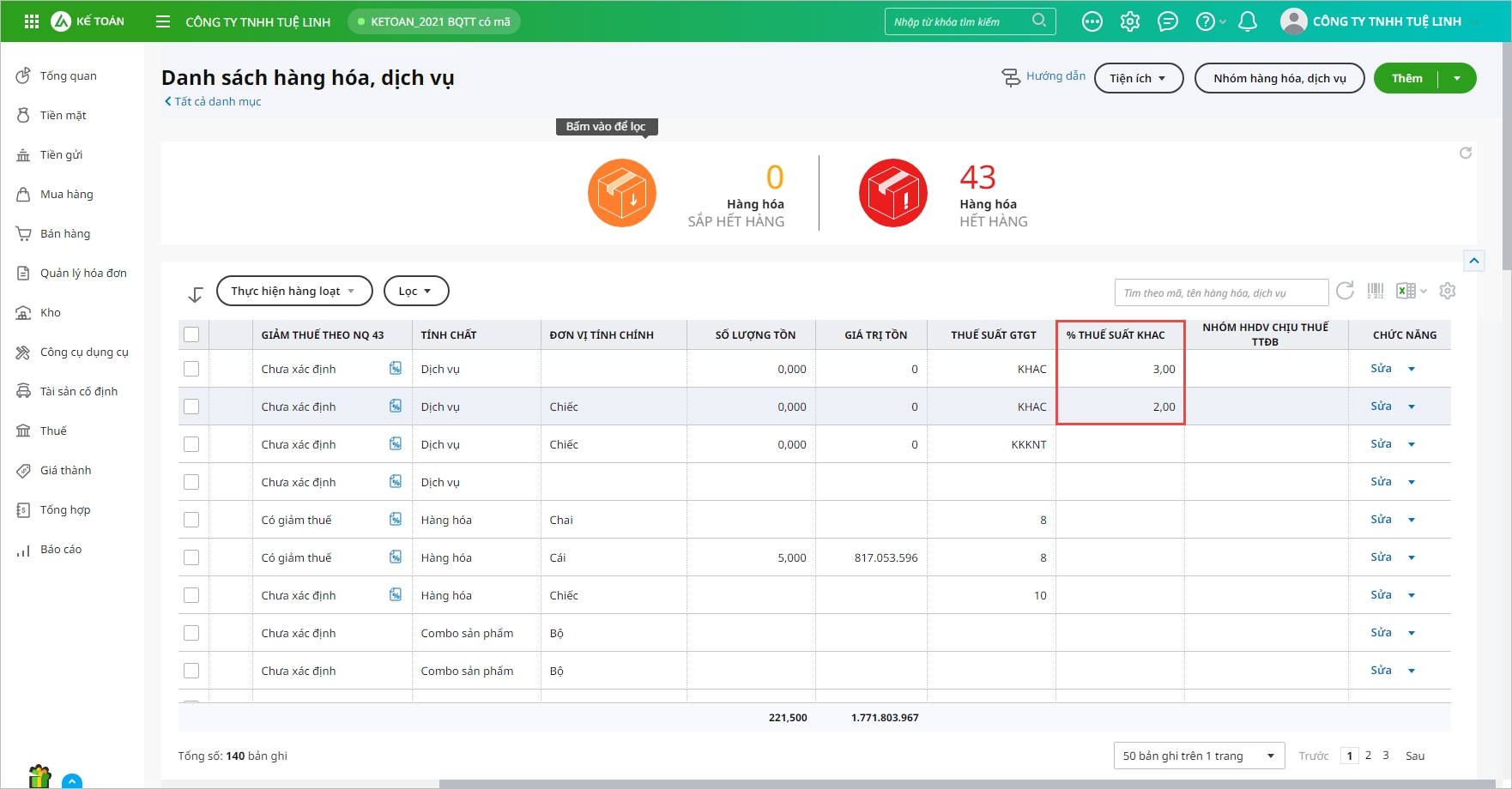Tick the select-all checkbox in table header

pos(191,334)
